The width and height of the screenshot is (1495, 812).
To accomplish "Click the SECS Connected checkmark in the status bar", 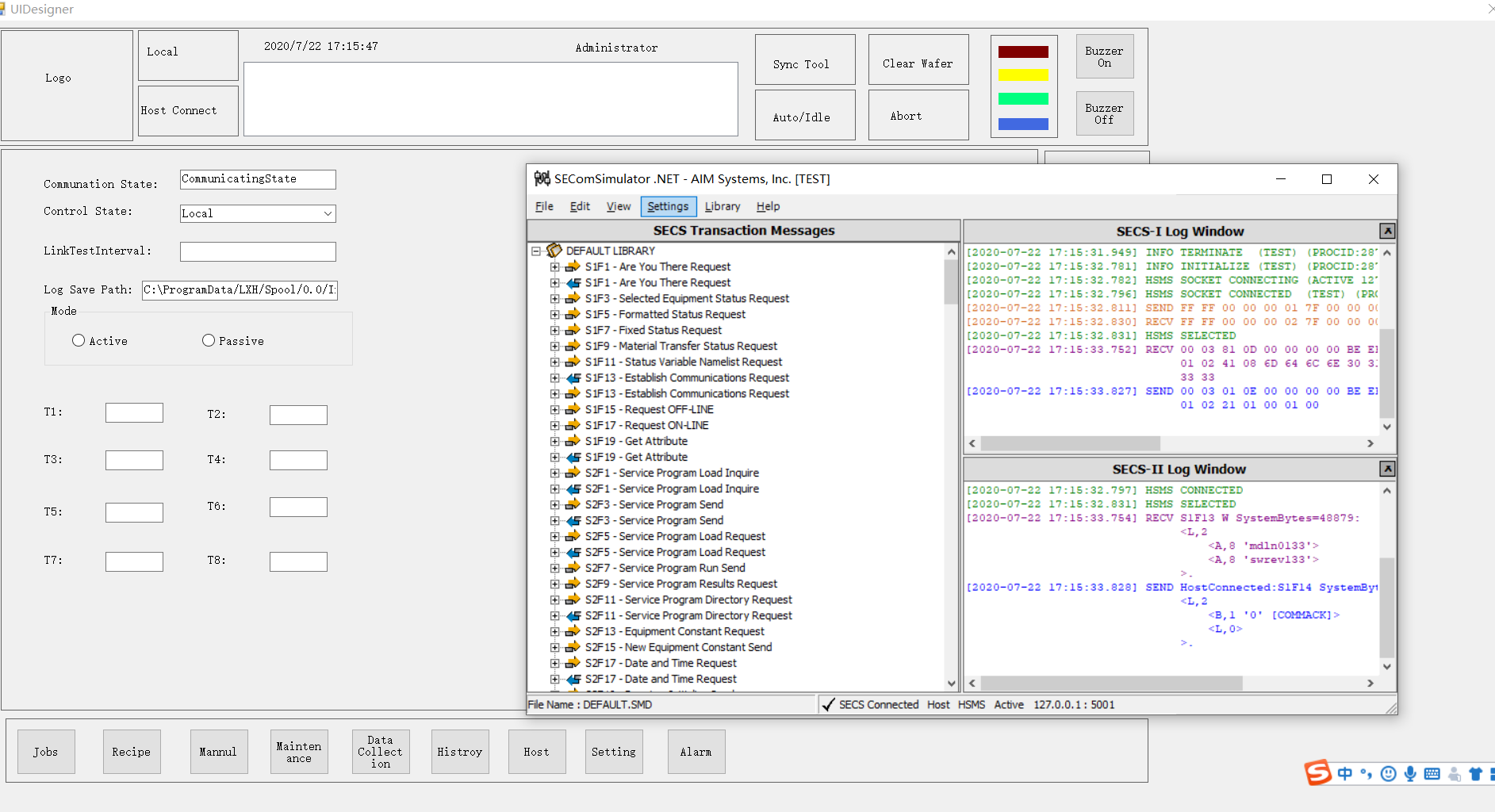I will click(x=828, y=704).
